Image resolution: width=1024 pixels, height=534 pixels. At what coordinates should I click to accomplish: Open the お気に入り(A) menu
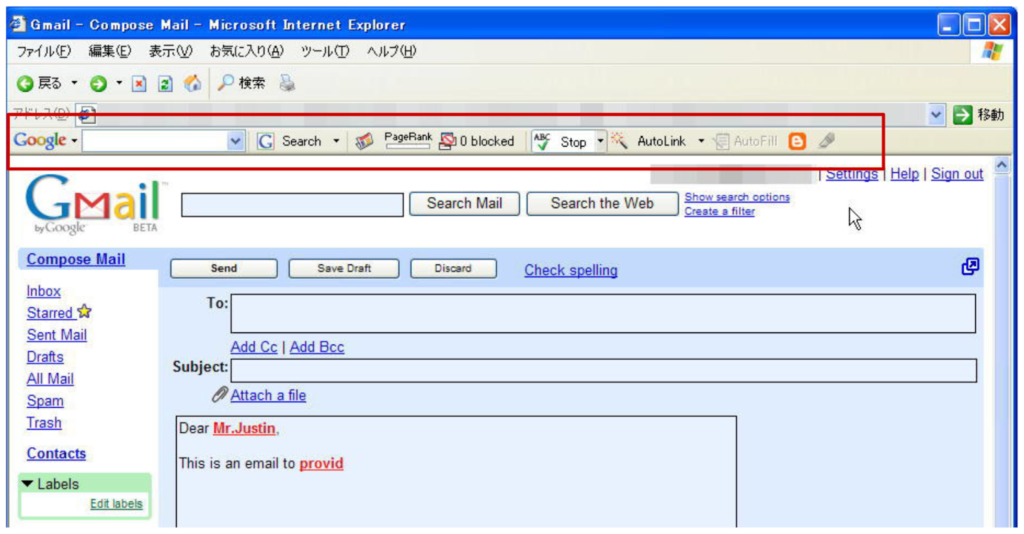click(x=246, y=51)
